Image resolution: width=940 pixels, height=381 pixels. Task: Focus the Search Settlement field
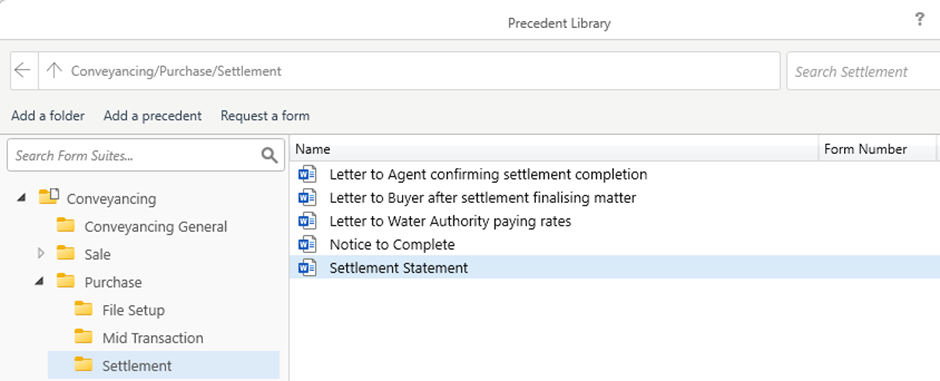(863, 71)
